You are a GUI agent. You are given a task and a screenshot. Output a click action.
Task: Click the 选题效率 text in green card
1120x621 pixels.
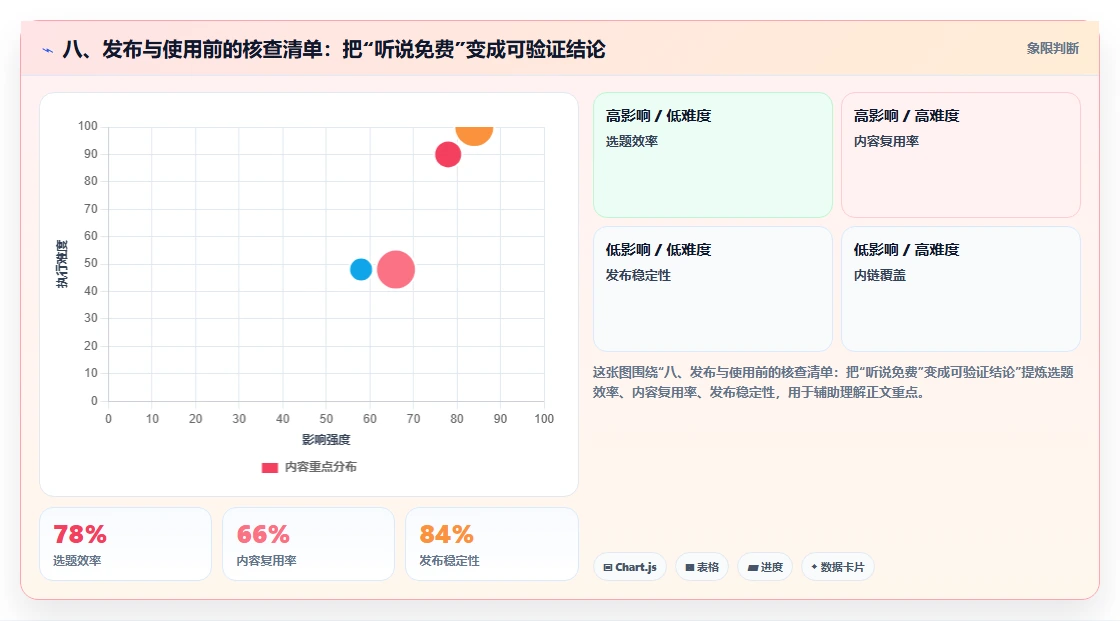click(632, 141)
